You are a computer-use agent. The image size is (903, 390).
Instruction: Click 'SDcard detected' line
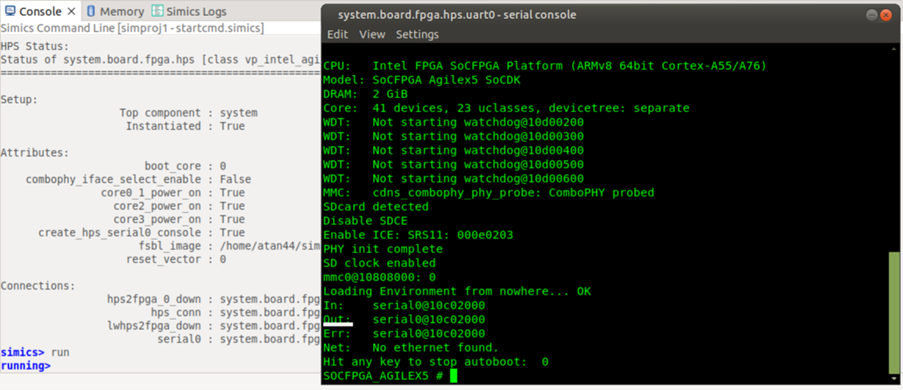375,206
